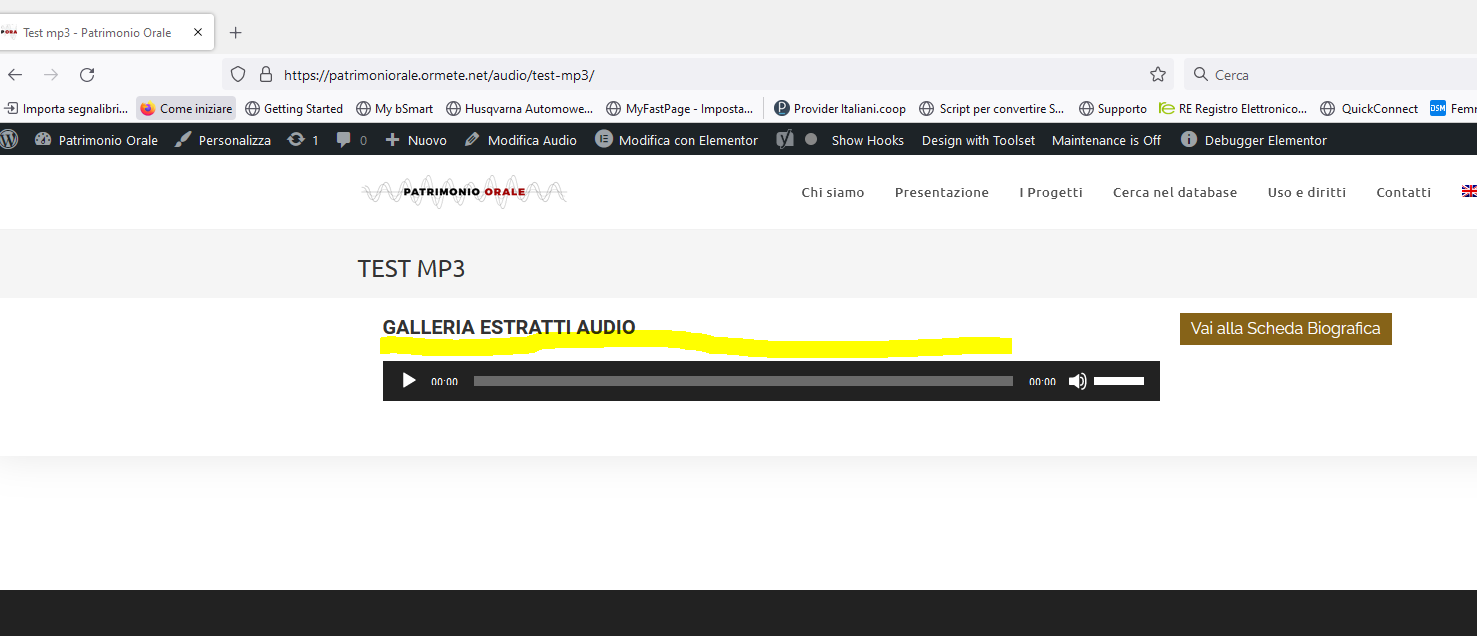This screenshot has width=1477, height=636.
Task: Open pending updates in admin bar
Action: [303, 140]
